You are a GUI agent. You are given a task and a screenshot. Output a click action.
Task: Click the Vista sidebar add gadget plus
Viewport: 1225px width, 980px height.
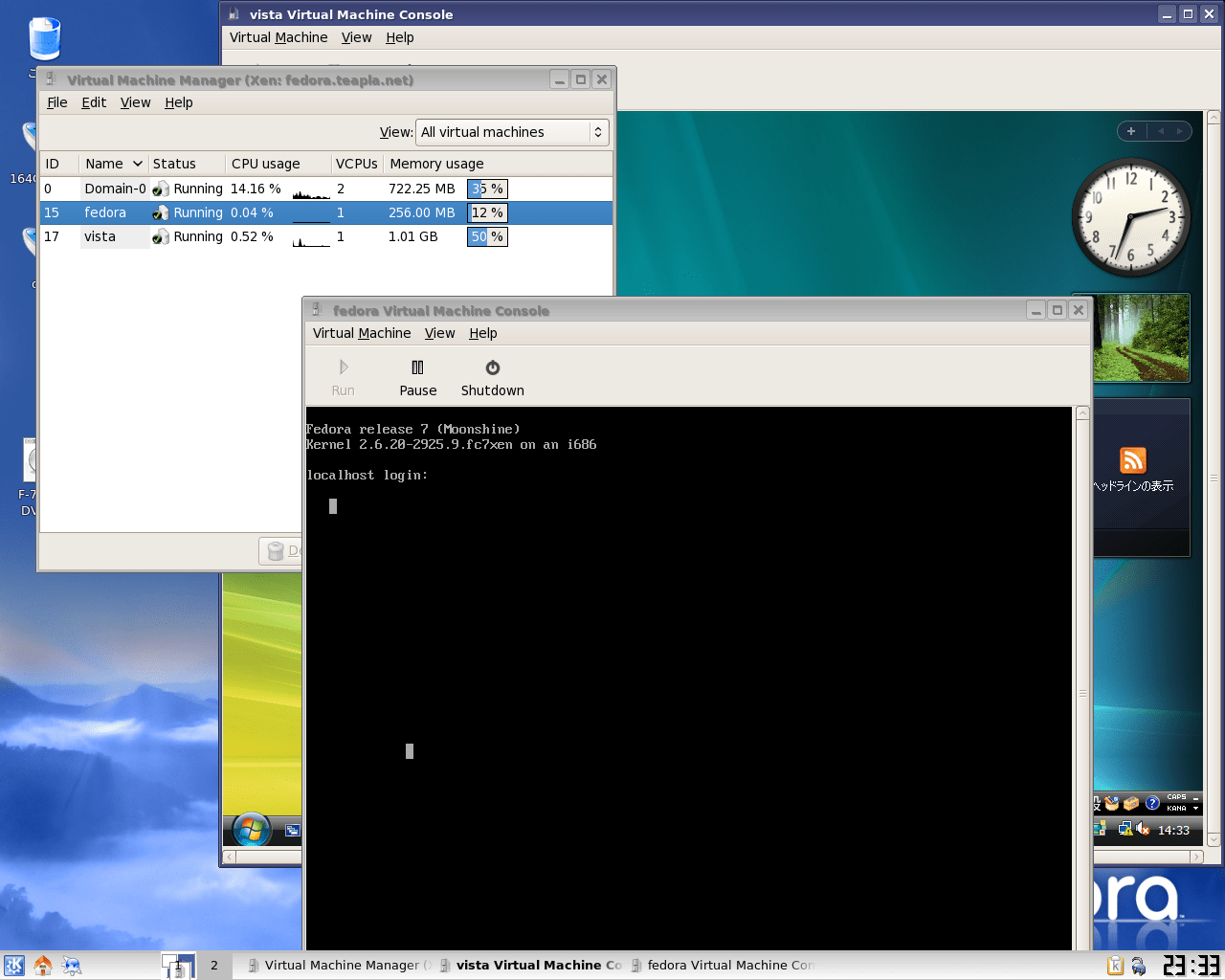coord(1131,131)
